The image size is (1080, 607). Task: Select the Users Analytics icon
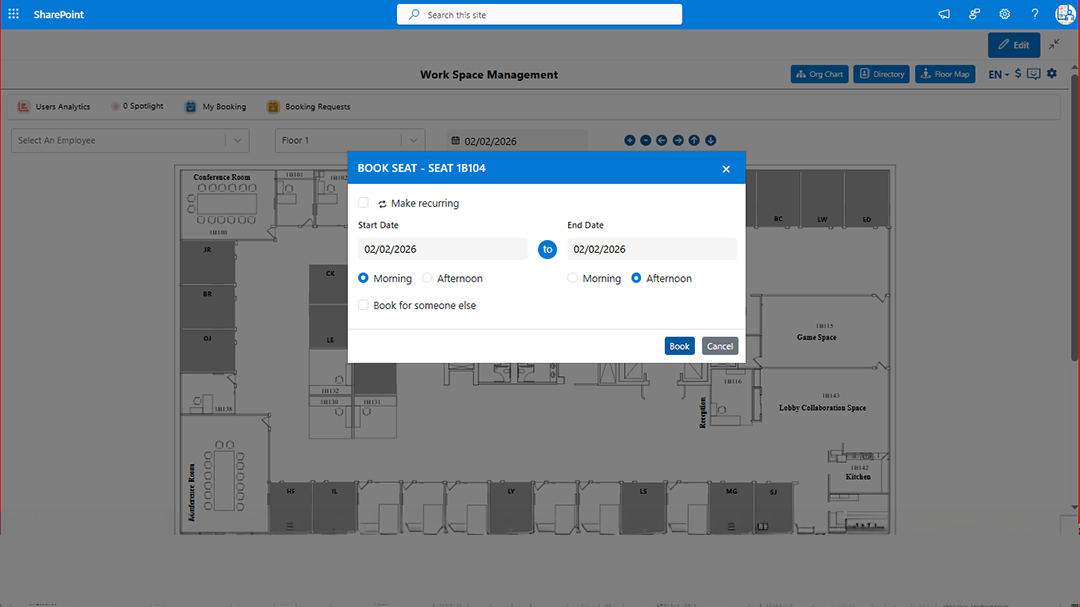tap(23, 106)
